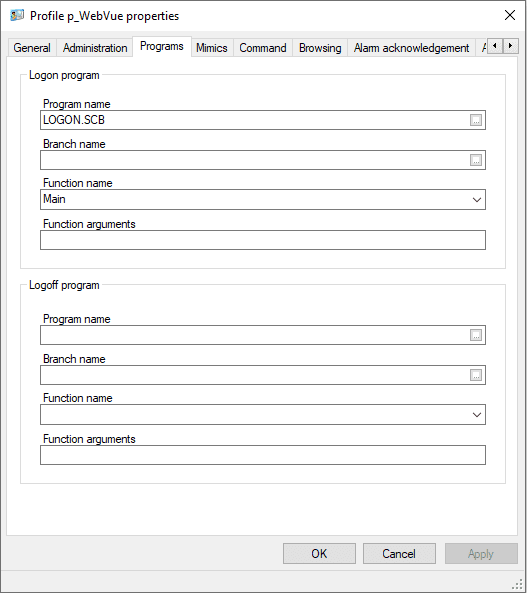The image size is (527, 593).
Task: Switch to the General tab
Action: click(x=32, y=48)
